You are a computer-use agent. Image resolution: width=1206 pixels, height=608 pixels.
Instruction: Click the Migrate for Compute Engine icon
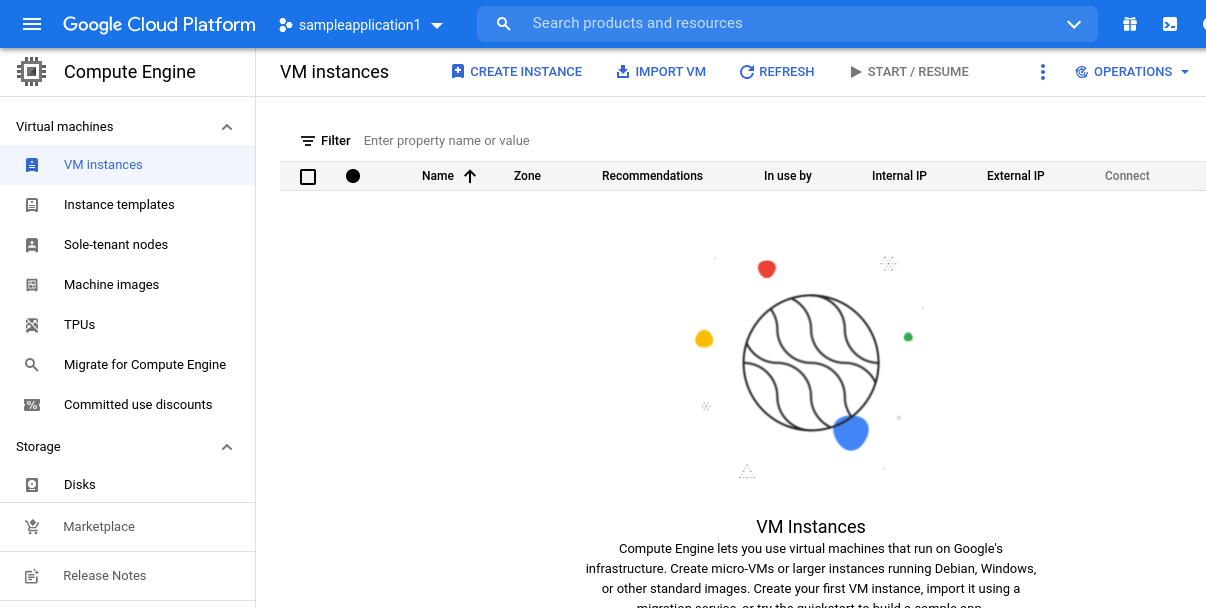32,365
